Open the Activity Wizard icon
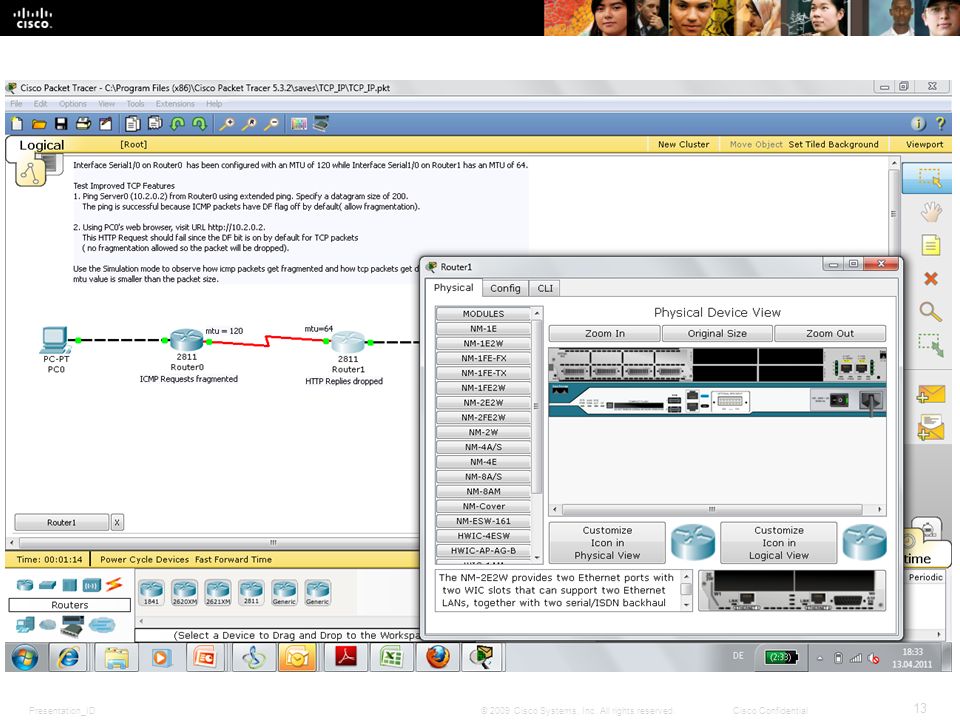 [x=106, y=124]
